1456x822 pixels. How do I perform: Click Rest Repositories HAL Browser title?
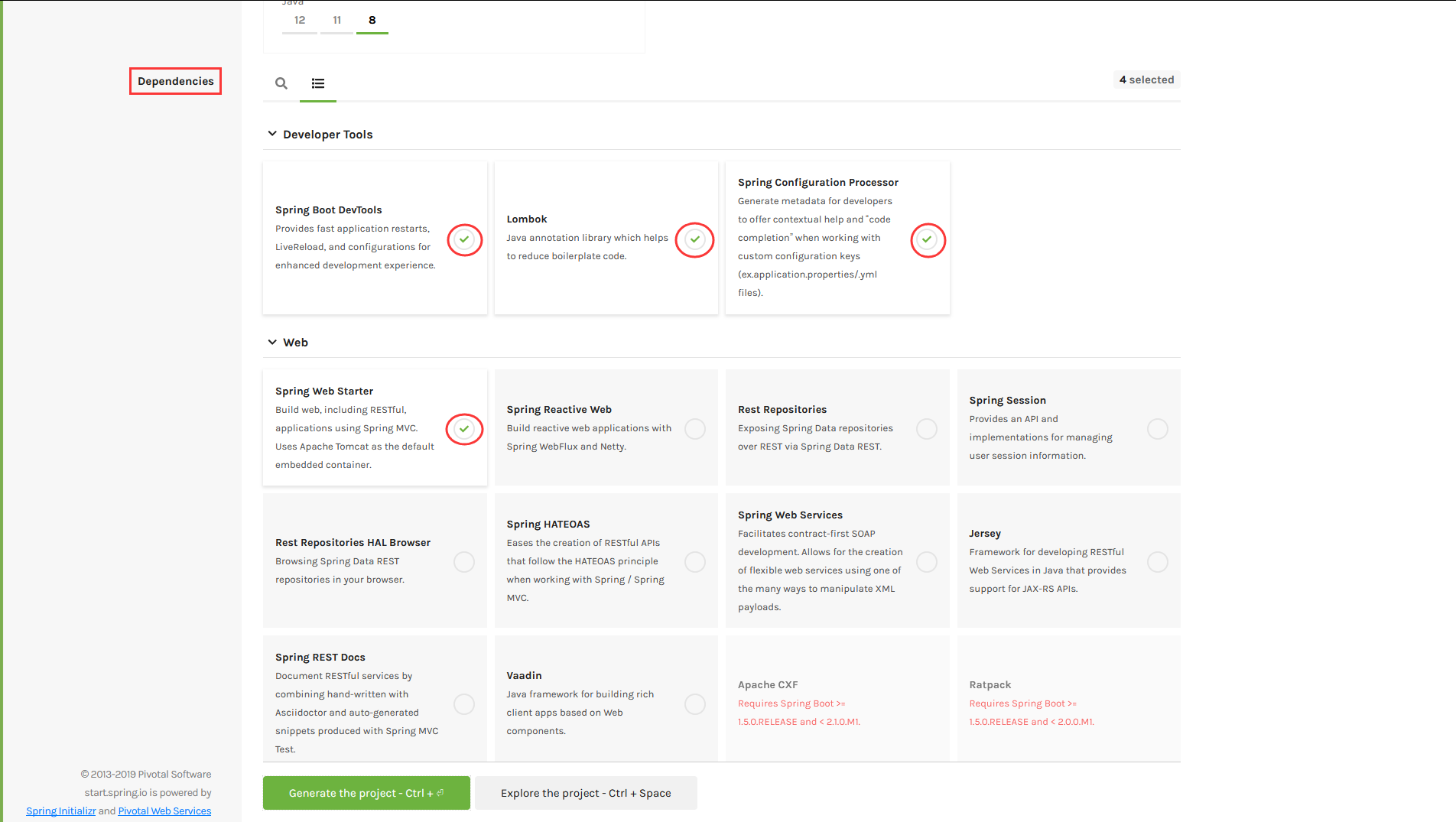tap(353, 542)
